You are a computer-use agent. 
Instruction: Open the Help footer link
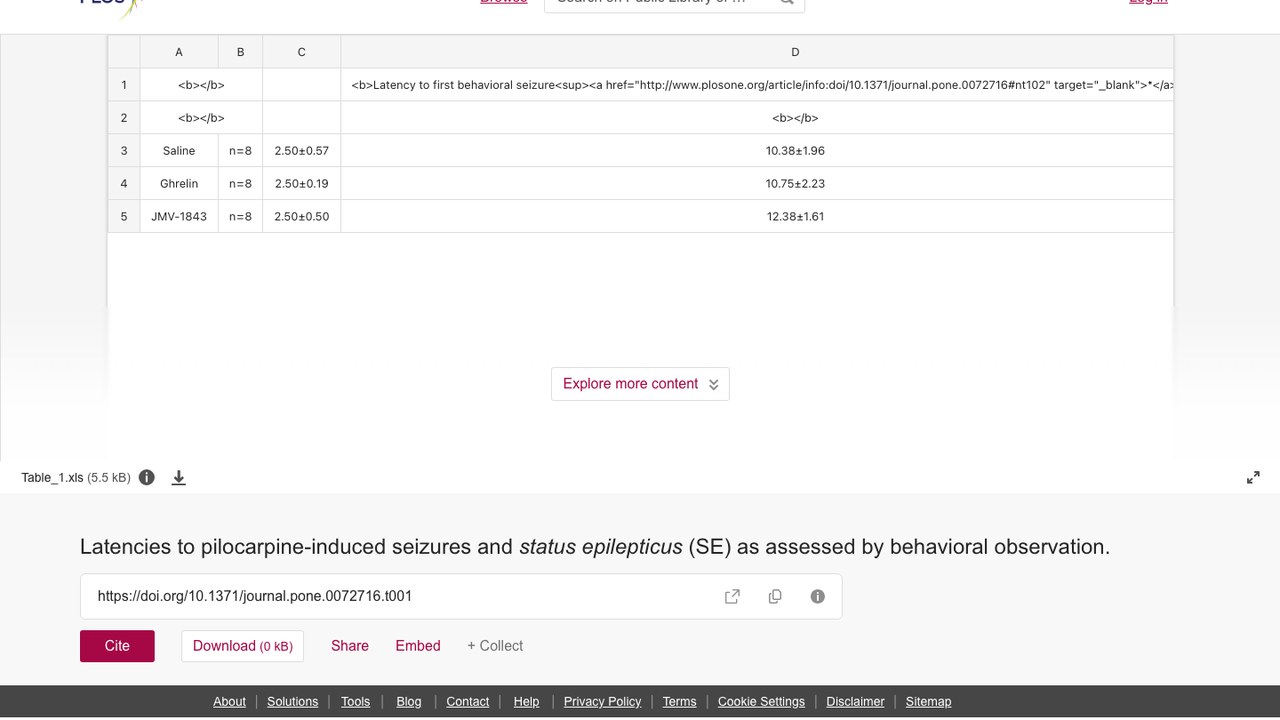tap(526, 701)
